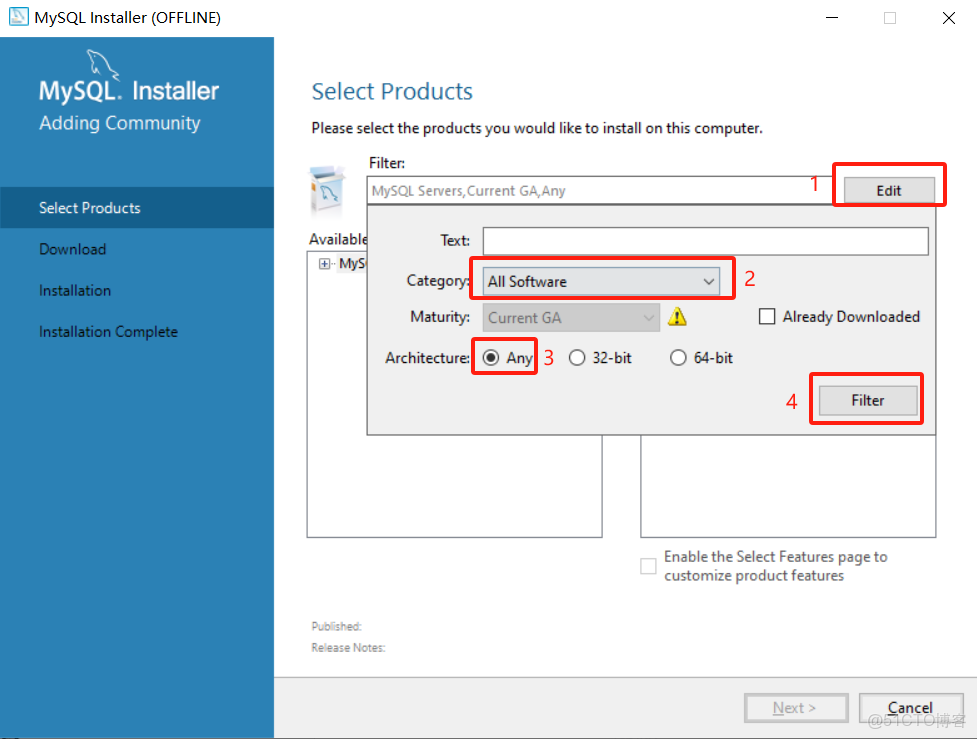Check the Already Downloaded checkbox
Viewport: 977px width, 739px height.
pos(767,317)
